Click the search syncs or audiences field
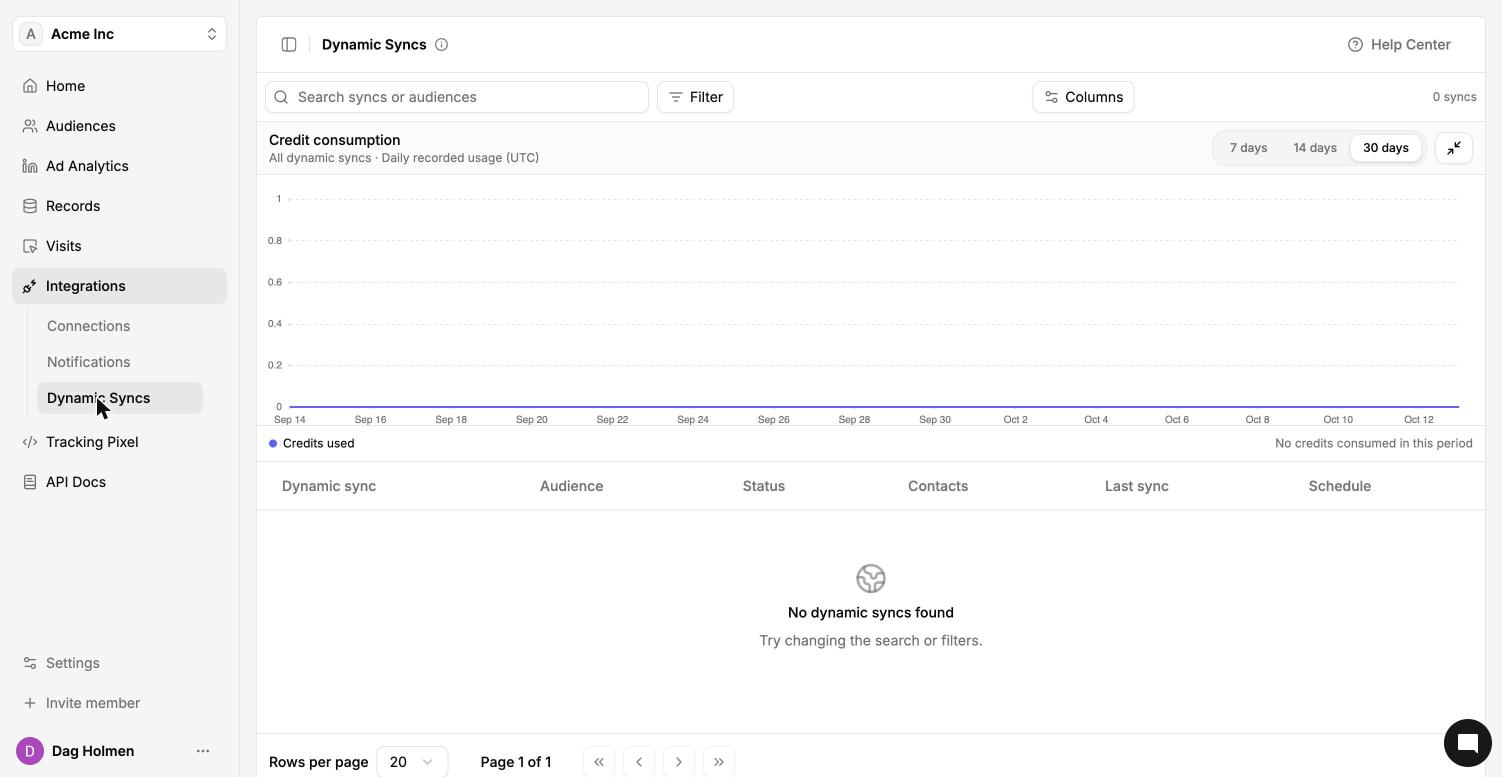 click(x=457, y=97)
